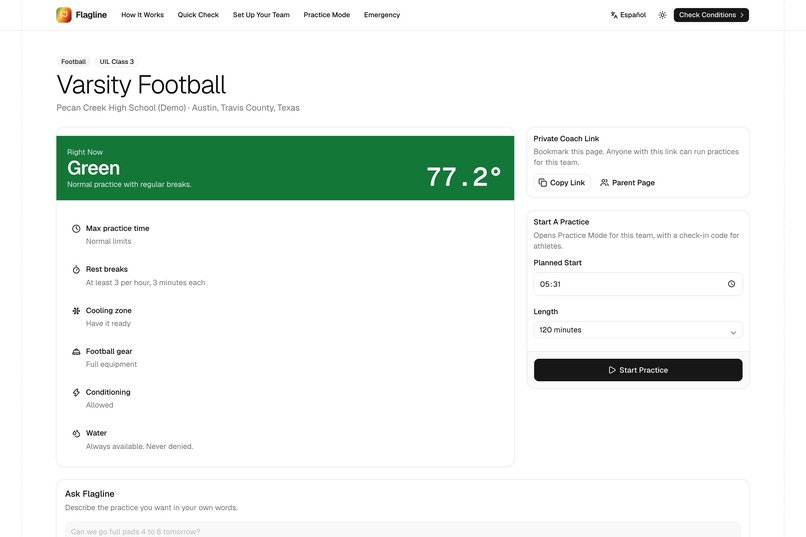Click the UIL Class 3 tag
This screenshot has height=537, width=806.
click(117, 62)
